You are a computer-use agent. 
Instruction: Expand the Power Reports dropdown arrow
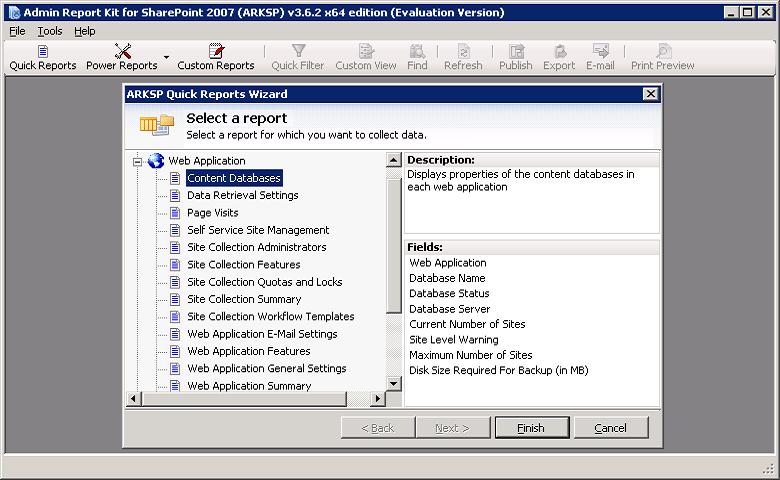pos(166,57)
